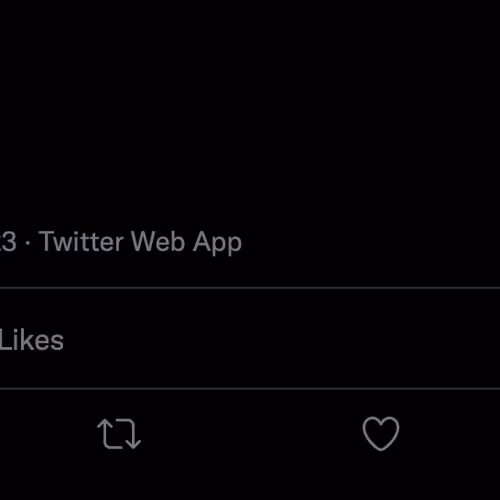Viewport: 500px width, 500px height.
Task: Like the tweet with the heart icon
Action: point(381,434)
